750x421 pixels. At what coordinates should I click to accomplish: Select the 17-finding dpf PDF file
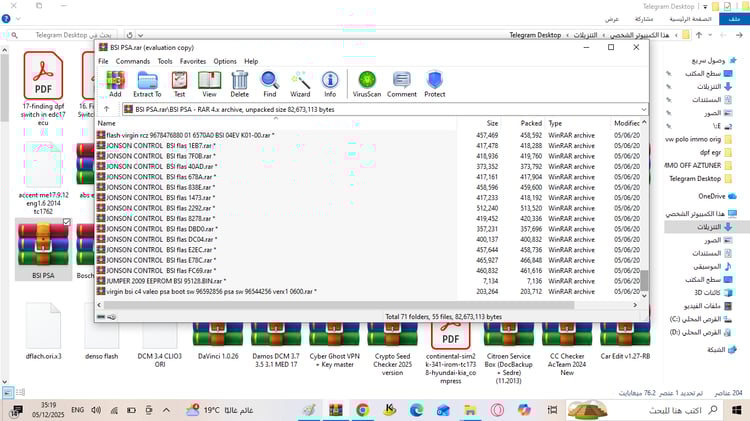click(43, 89)
